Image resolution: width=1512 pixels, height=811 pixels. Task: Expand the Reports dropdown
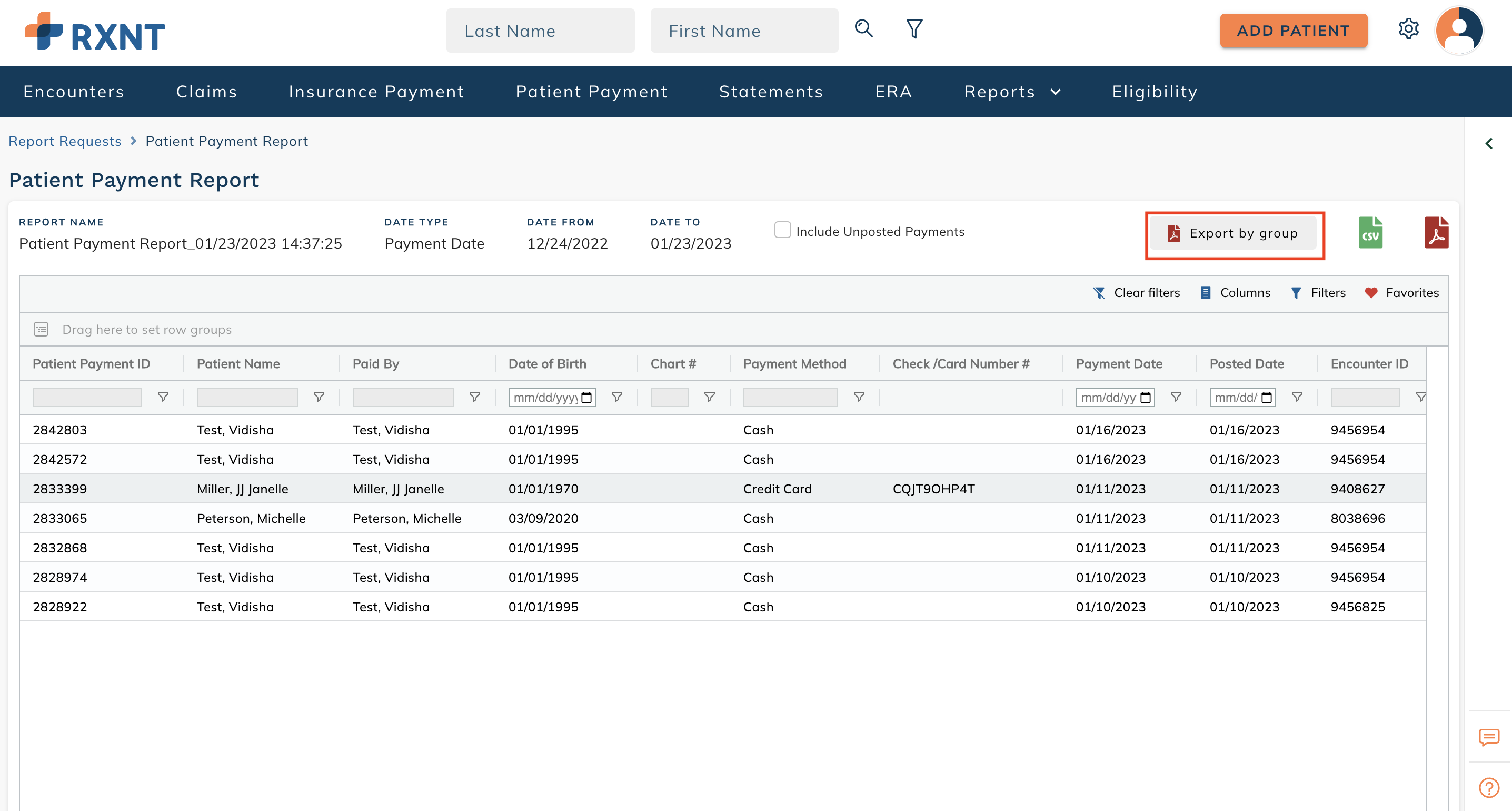(x=1011, y=92)
